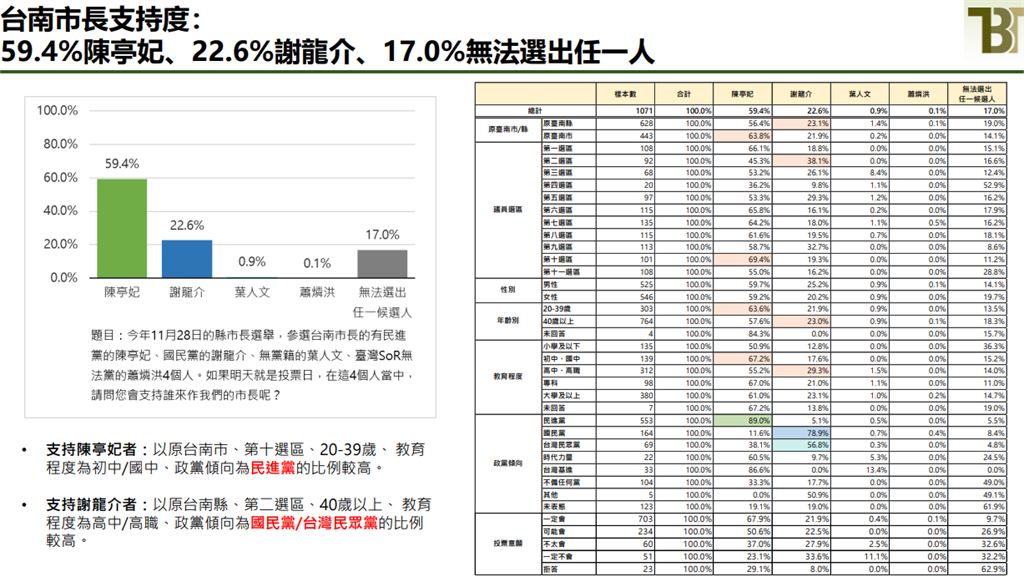Click the '投票意願' group label

507,544
